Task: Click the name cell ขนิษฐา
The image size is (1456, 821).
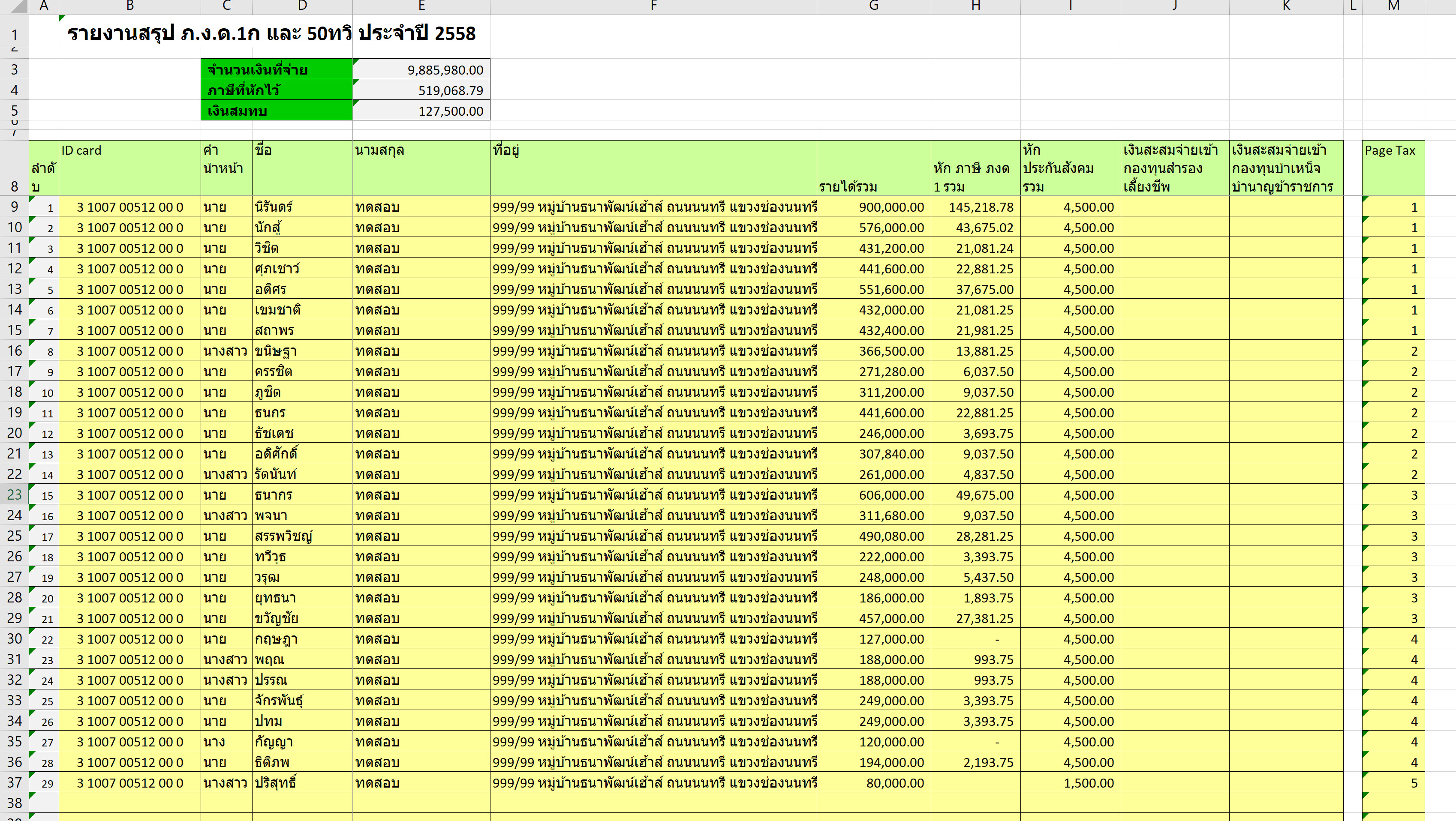Action: pyautogui.click(x=302, y=351)
